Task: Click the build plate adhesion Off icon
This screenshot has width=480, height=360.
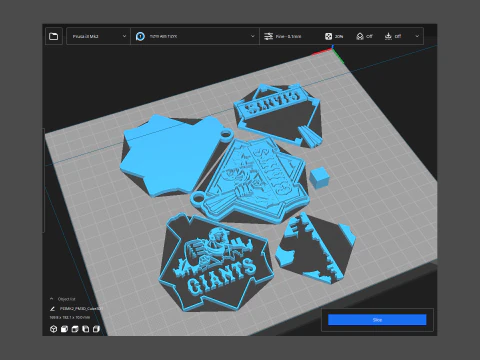Action: (388, 36)
